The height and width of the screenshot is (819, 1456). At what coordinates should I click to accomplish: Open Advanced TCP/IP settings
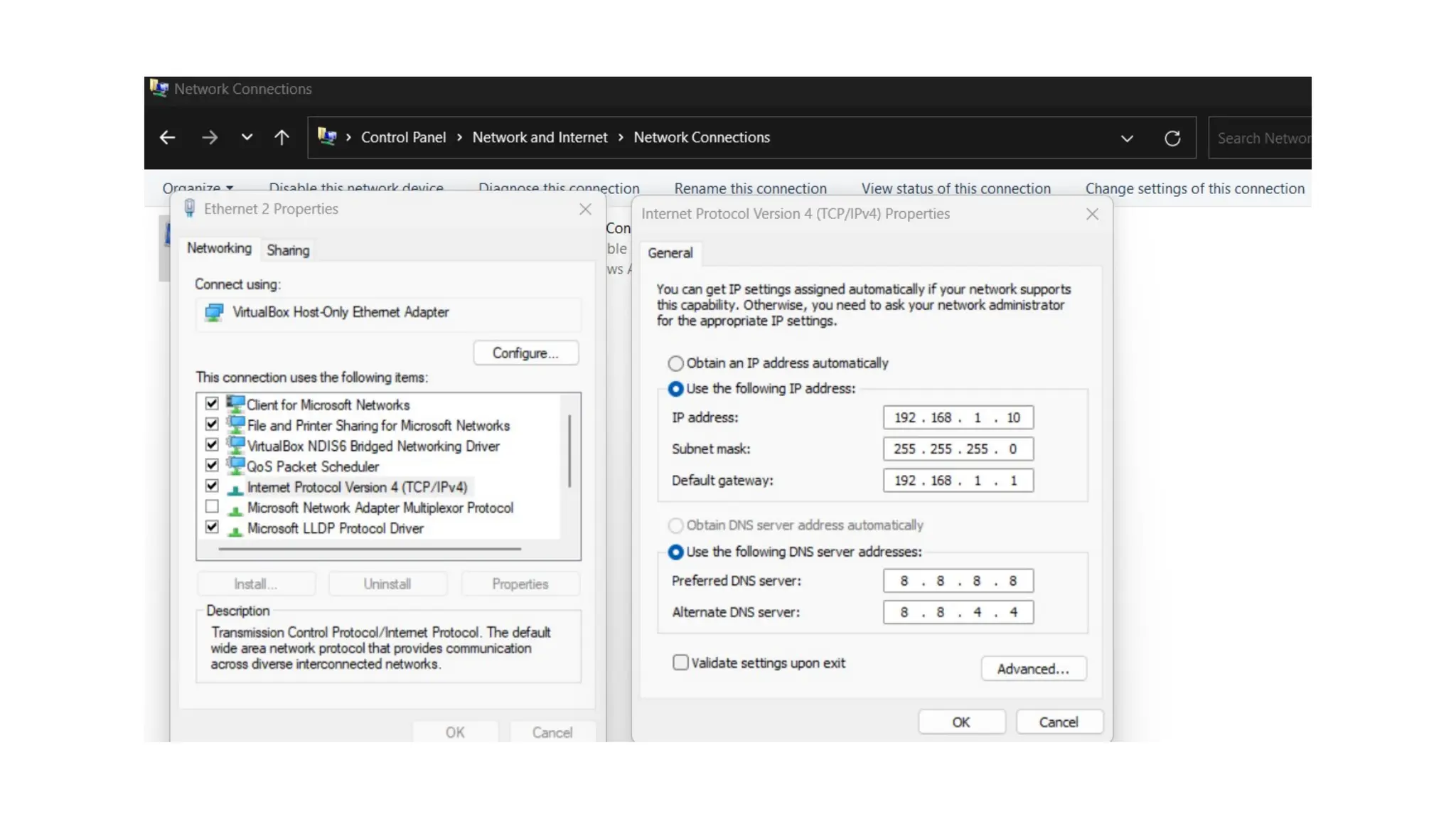coord(1033,669)
